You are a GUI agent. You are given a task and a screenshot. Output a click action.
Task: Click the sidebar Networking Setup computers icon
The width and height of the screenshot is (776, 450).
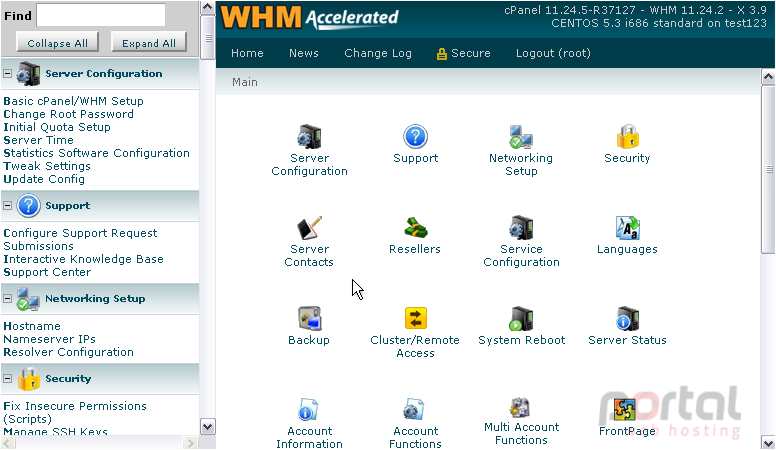click(x=28, y=299)
